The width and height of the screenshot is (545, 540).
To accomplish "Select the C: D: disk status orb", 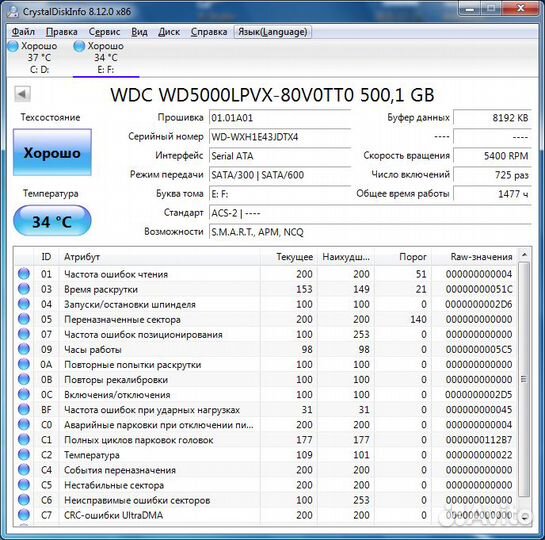I will click(x=13, y=46).
